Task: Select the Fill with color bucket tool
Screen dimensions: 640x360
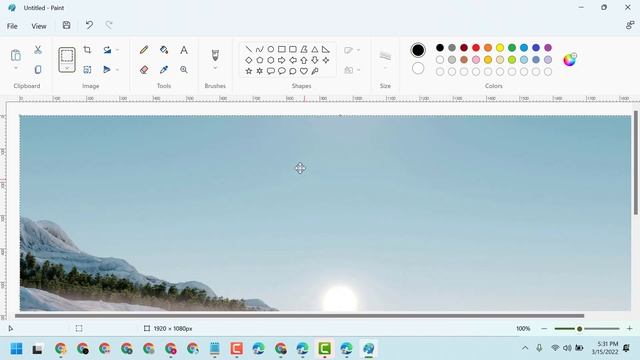Action: tap(164, 50)
